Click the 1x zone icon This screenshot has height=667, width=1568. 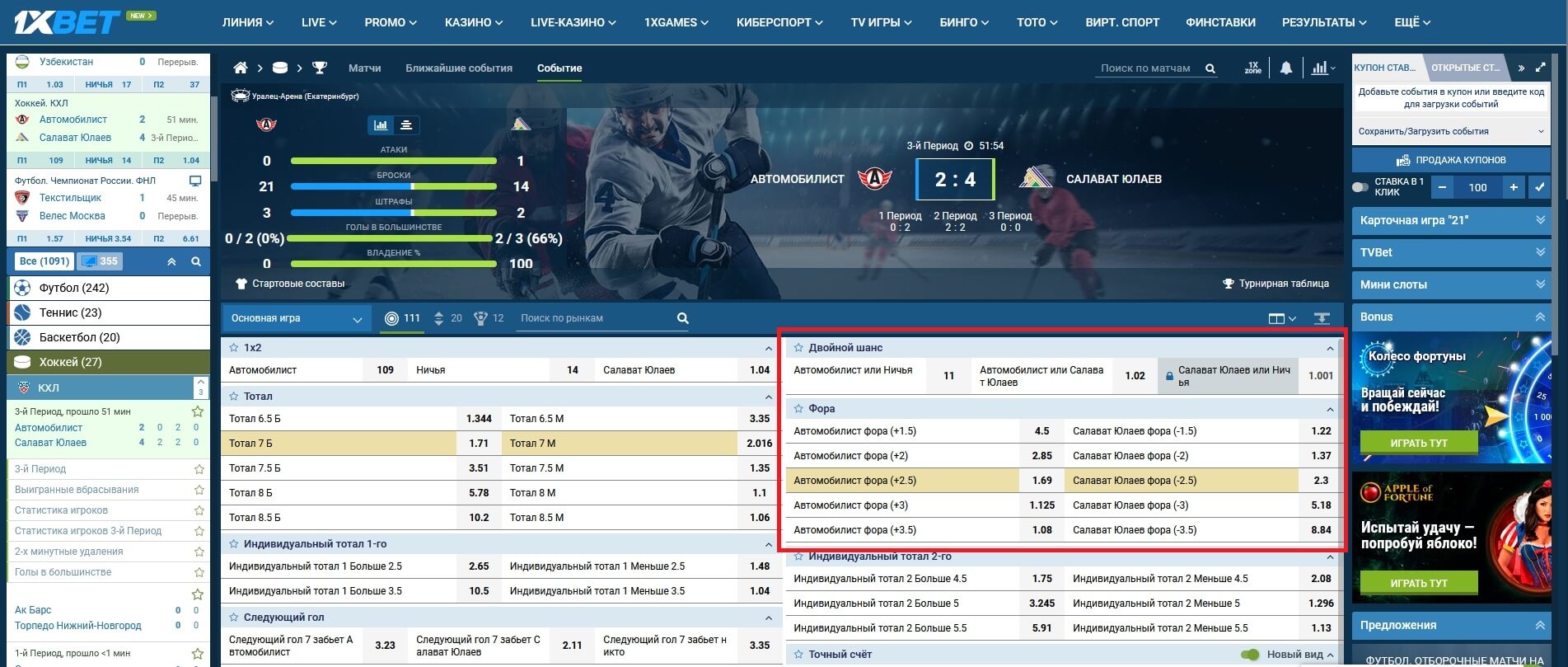click(1252, 68)
